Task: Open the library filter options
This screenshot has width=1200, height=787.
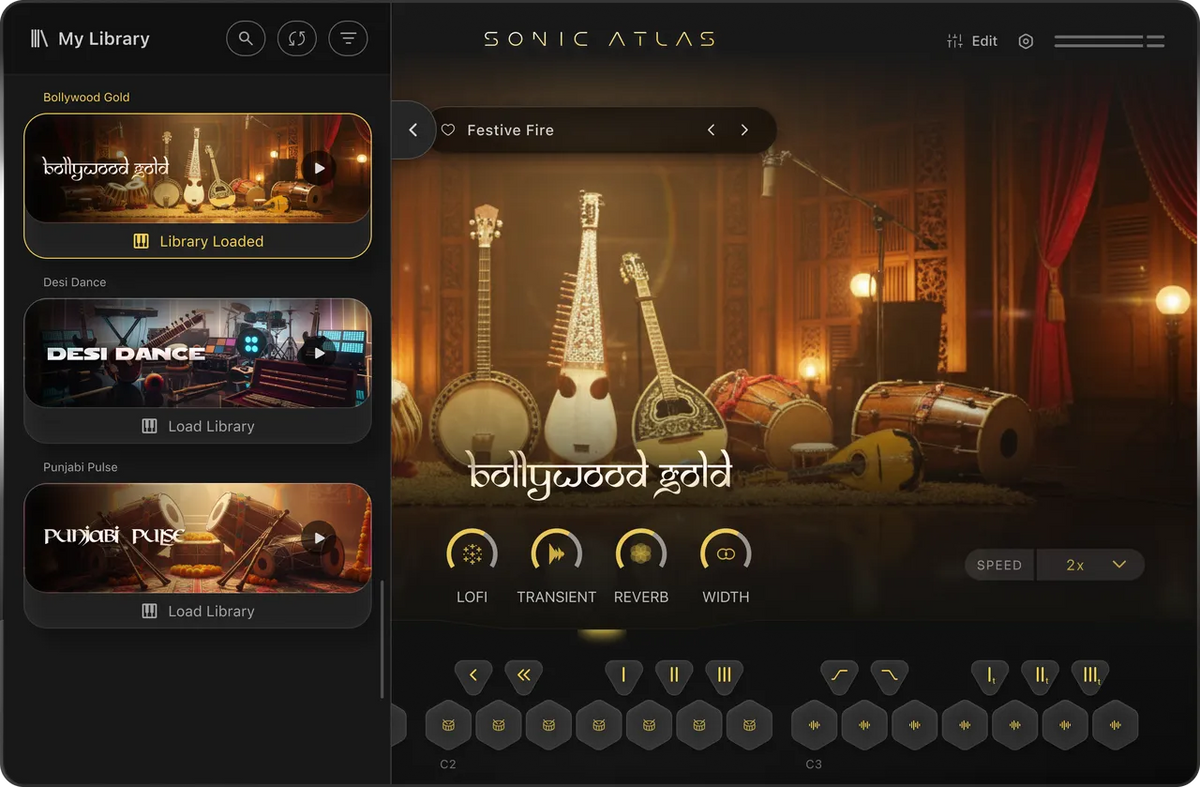Action: pos(347,38)
